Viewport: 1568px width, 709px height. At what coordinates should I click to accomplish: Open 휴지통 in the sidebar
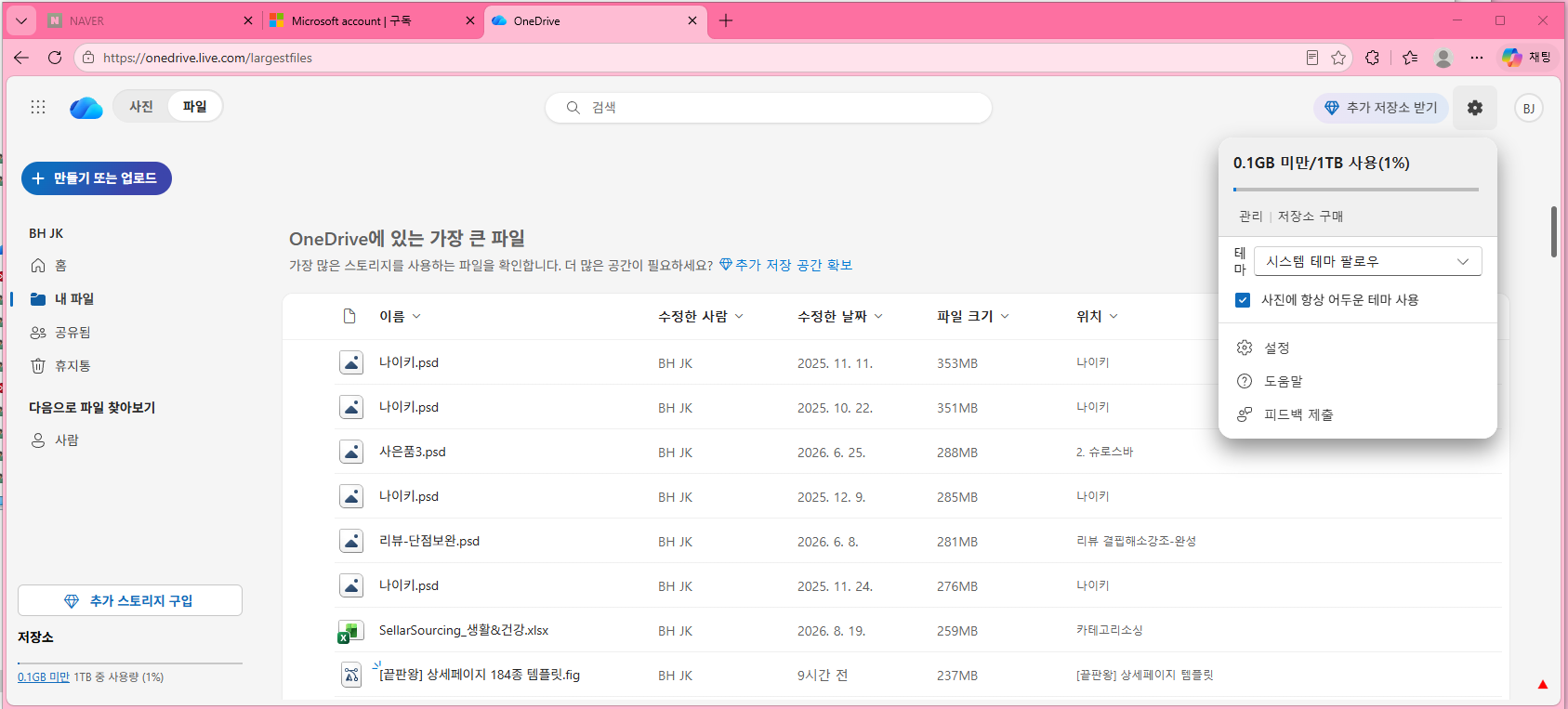tap(61, 366)
